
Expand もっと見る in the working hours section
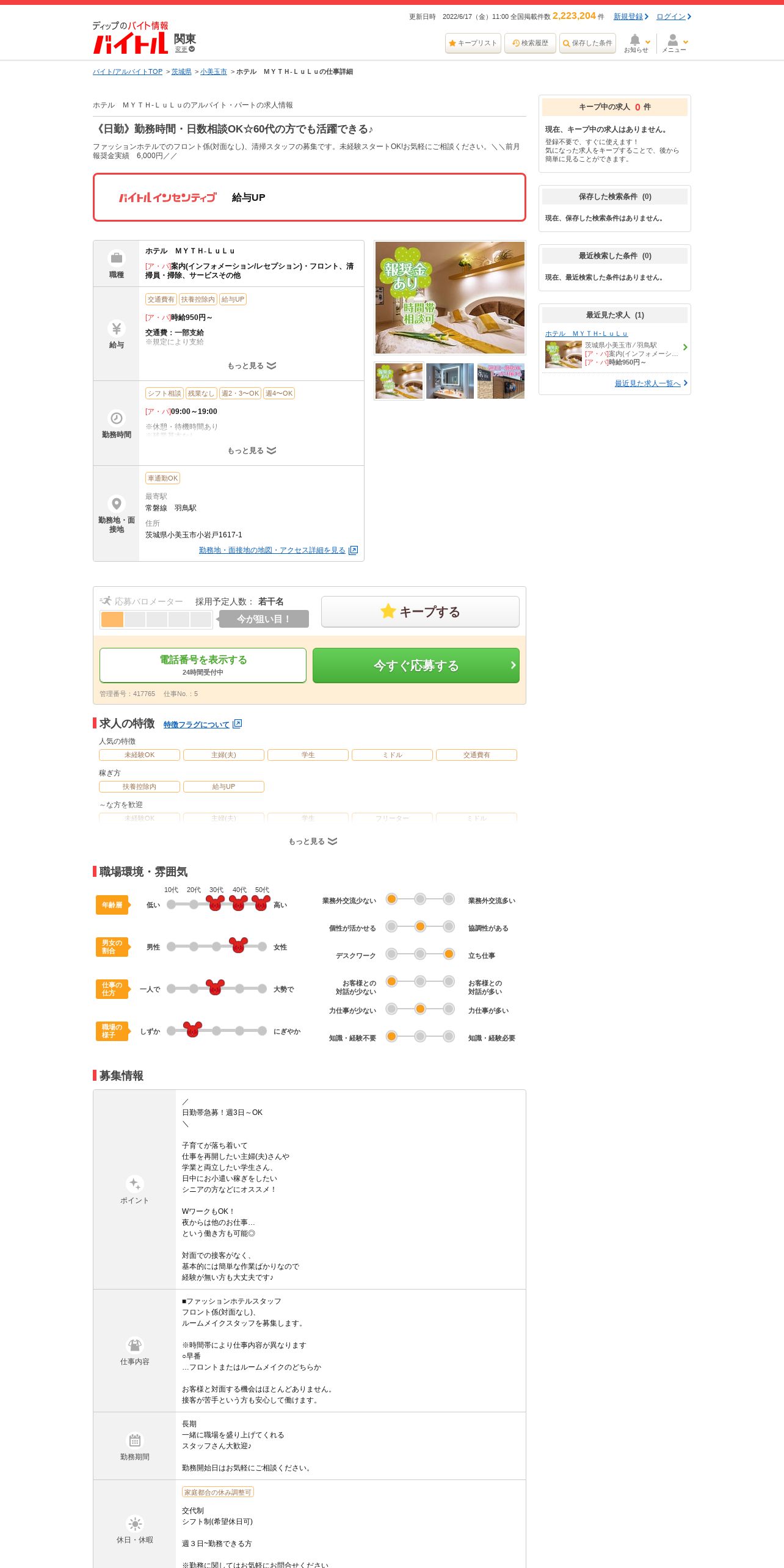click(x=252, y=451)
